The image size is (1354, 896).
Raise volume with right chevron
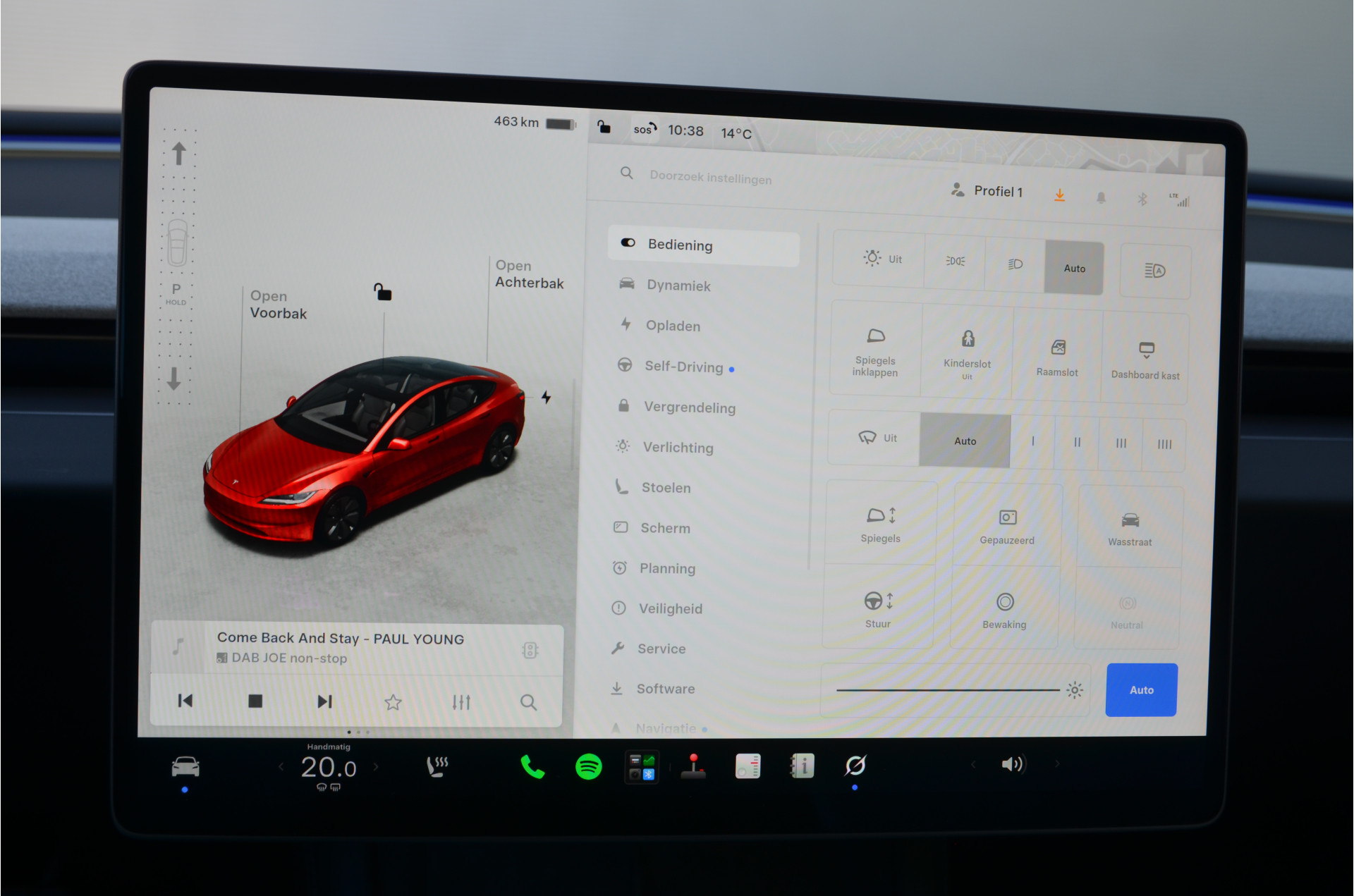(x=1056, y=763)
